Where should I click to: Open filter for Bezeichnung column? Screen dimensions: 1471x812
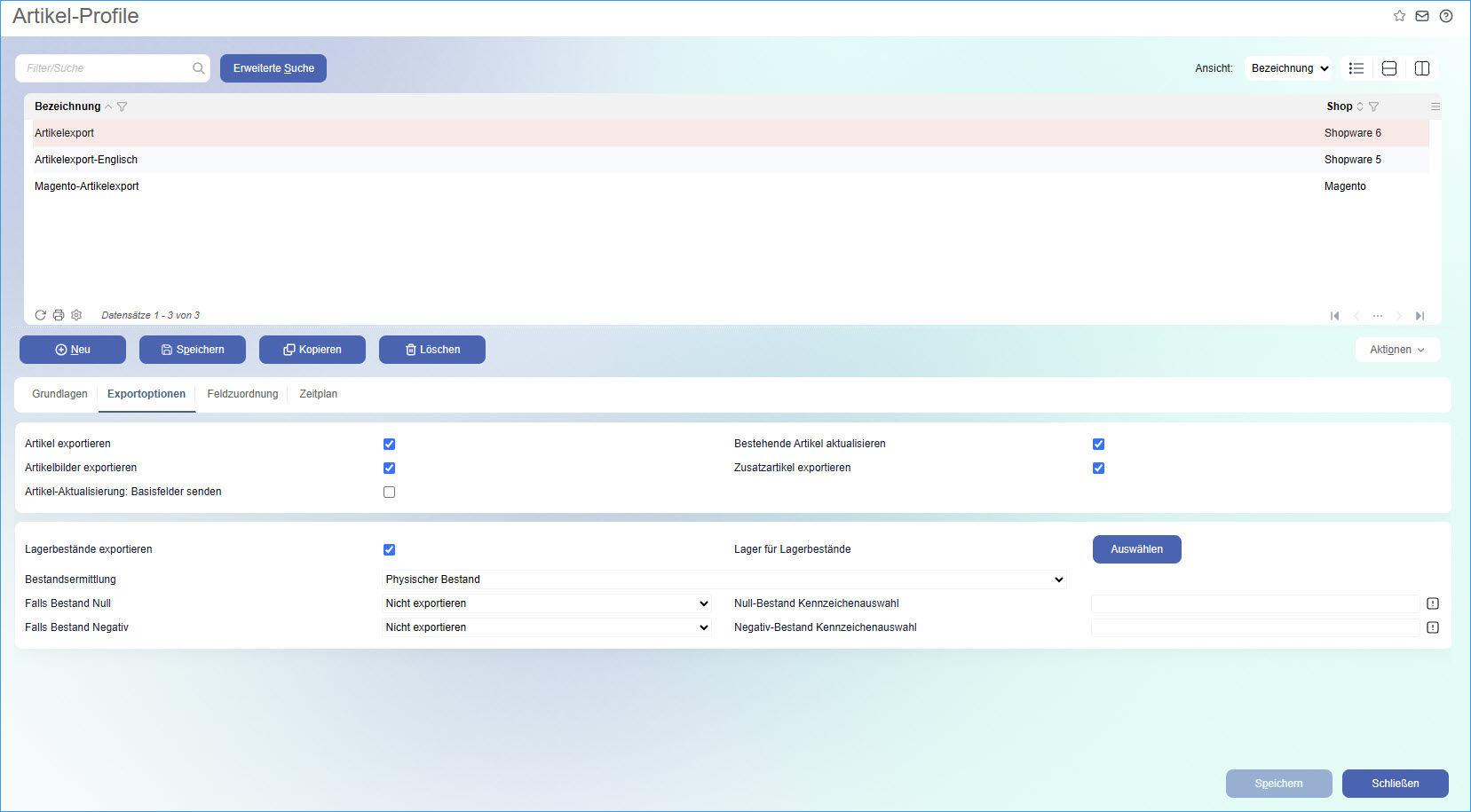123,106
